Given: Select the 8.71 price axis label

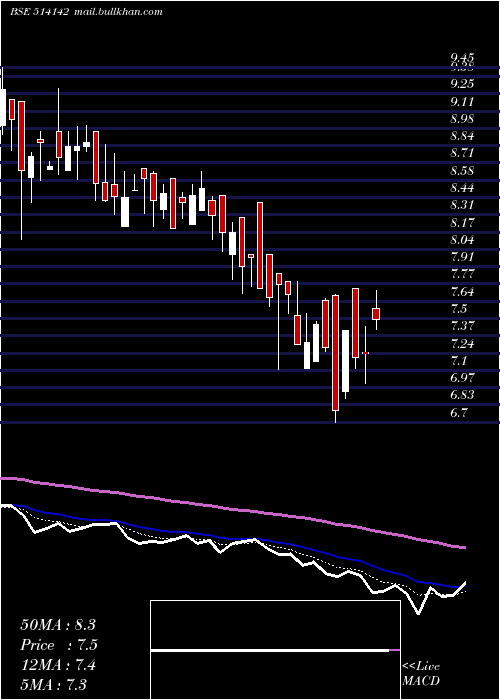Looking at the screenshot, I should pos(462,153).
